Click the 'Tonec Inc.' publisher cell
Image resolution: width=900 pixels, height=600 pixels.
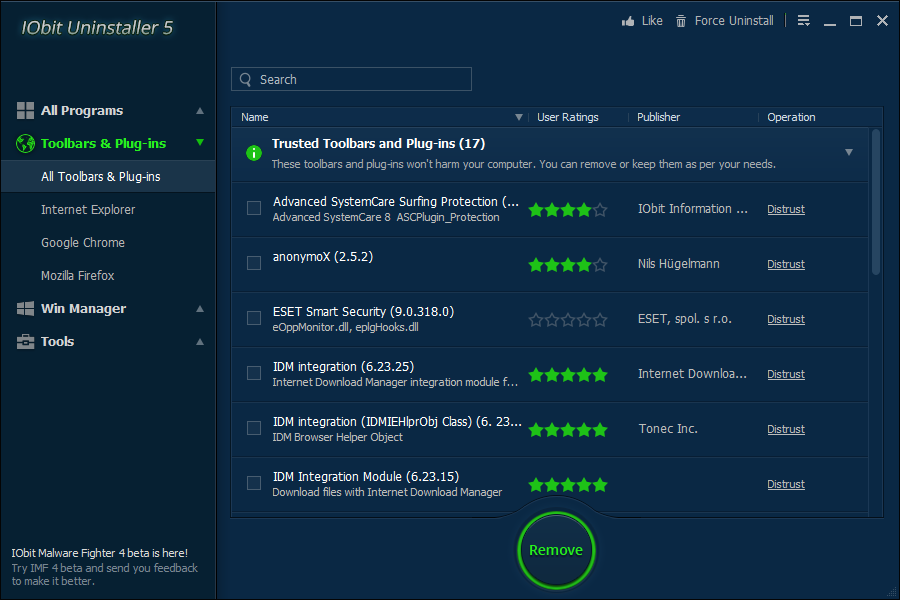[x=668, y=429]
